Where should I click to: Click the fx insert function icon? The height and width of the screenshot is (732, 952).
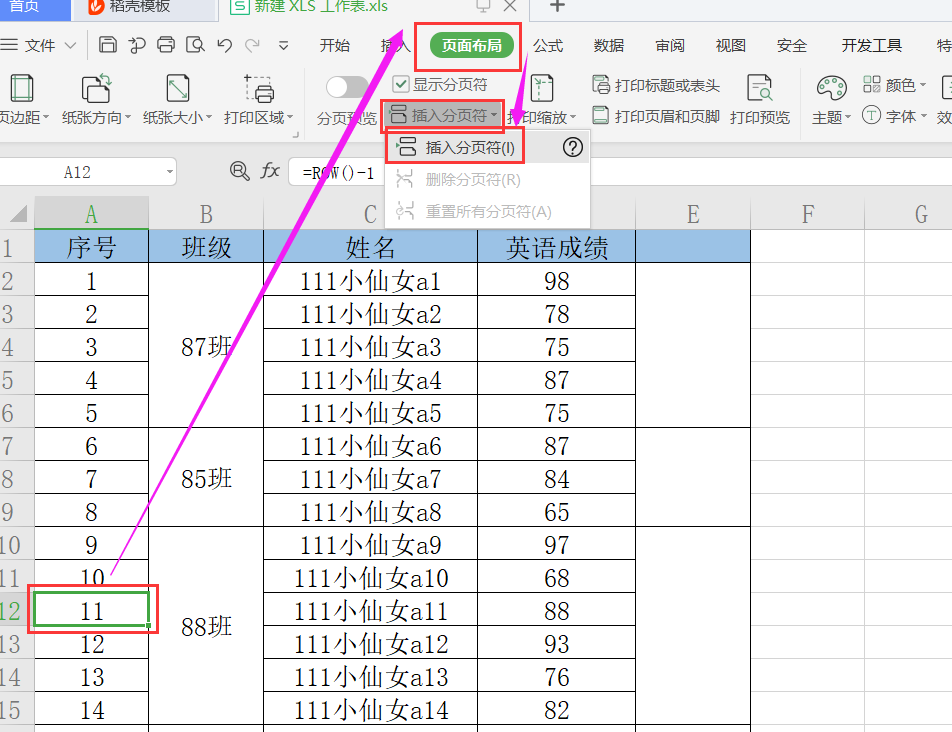[270, 172]
